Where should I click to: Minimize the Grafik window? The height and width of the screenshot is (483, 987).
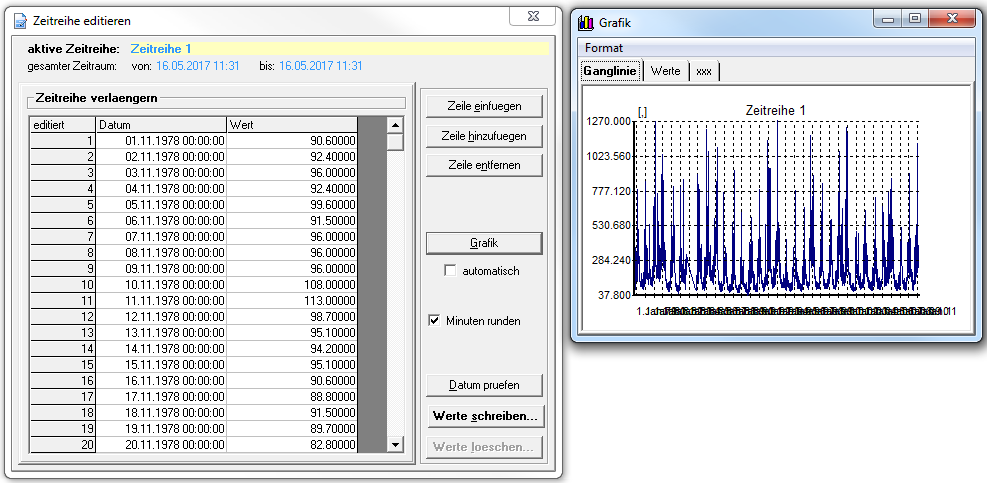888,18
